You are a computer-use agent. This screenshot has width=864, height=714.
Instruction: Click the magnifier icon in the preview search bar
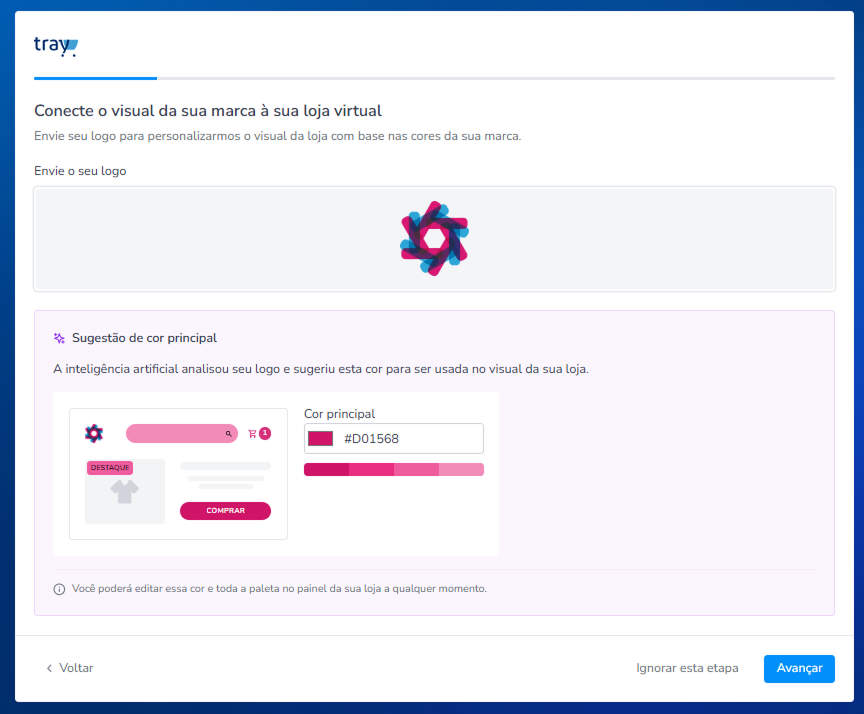[228, 434]
